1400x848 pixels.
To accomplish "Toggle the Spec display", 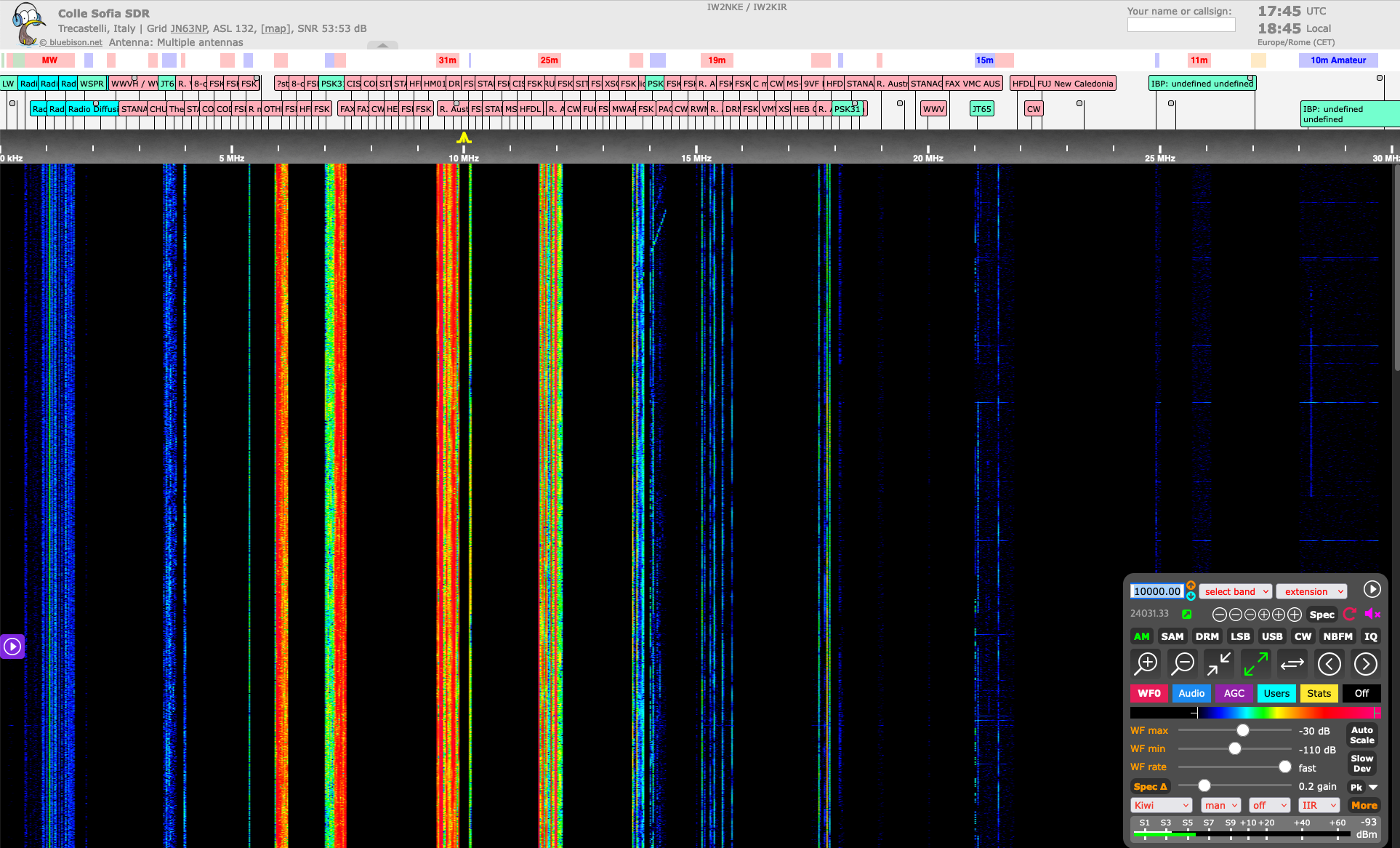I will pyautogui.click(x=1321, y=615).
